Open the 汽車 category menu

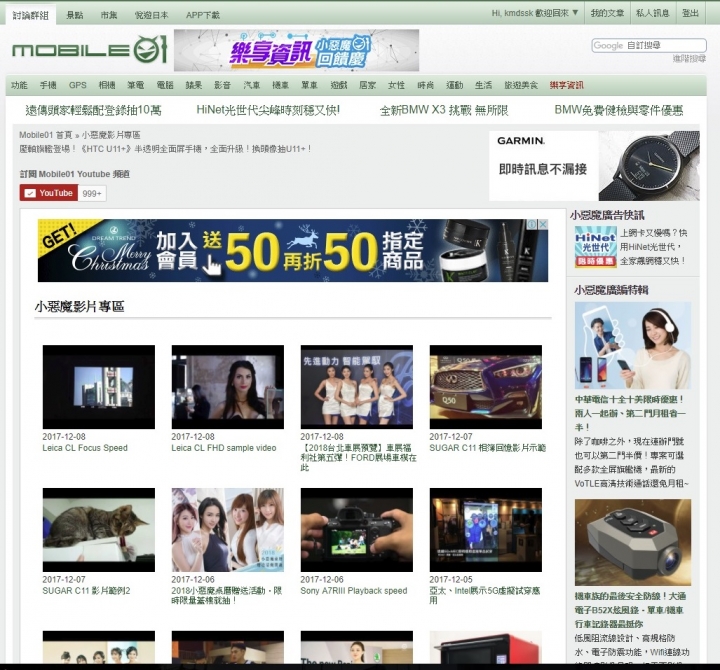tap(252, 85)
